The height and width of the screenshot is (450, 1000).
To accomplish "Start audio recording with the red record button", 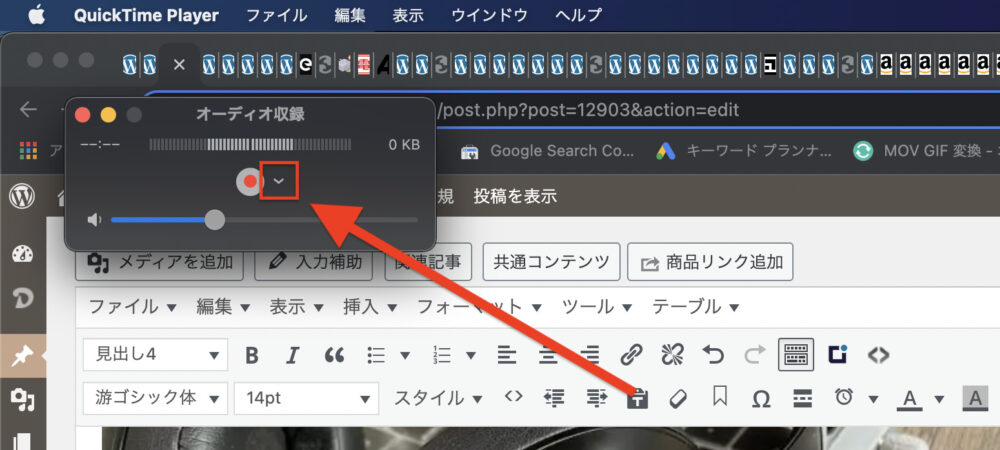I will point(249,182).
